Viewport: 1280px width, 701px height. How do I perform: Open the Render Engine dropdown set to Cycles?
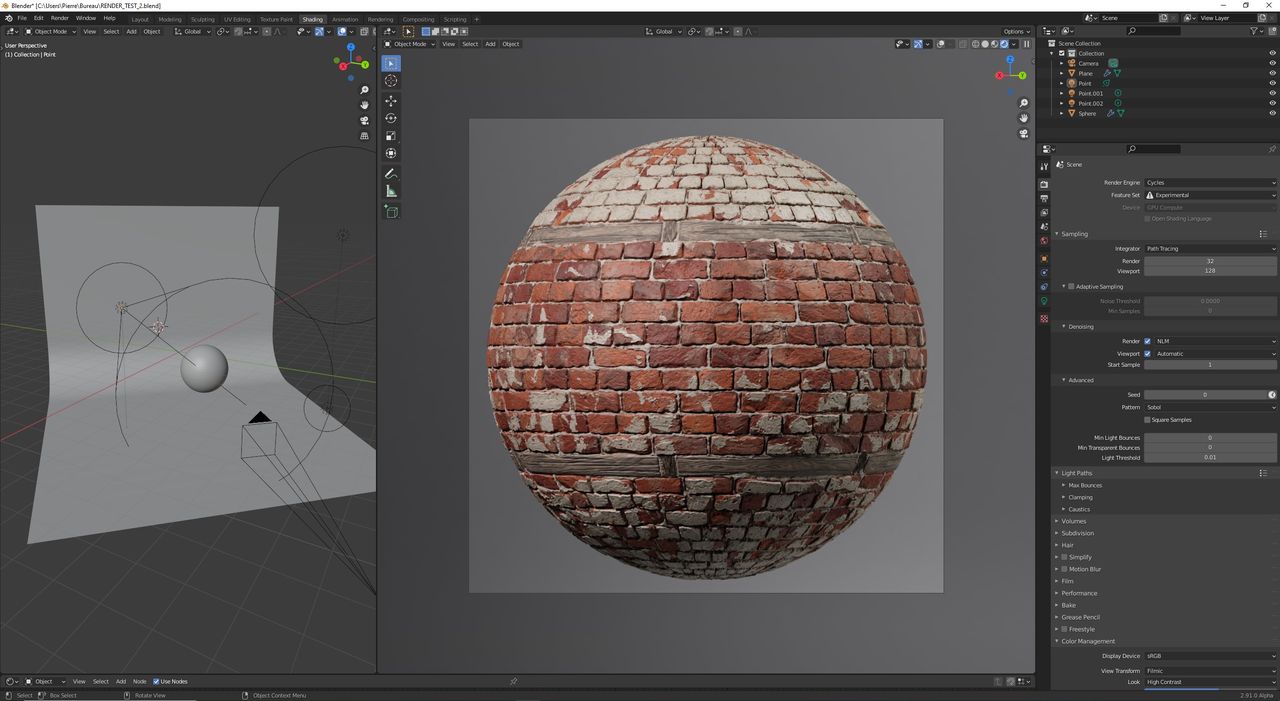pos(1210,183)
